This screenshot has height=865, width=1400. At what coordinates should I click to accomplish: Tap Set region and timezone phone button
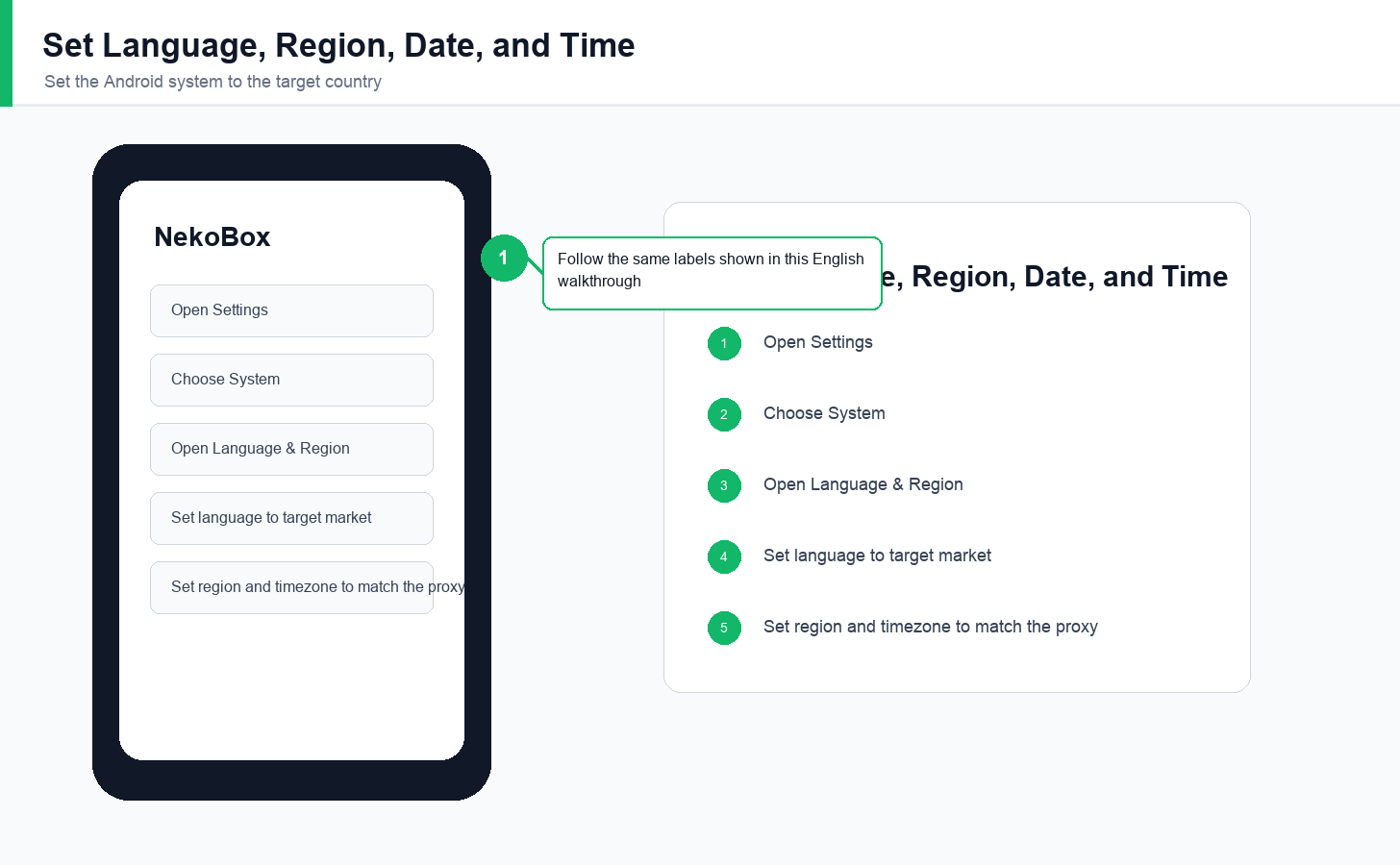point(291,587)
